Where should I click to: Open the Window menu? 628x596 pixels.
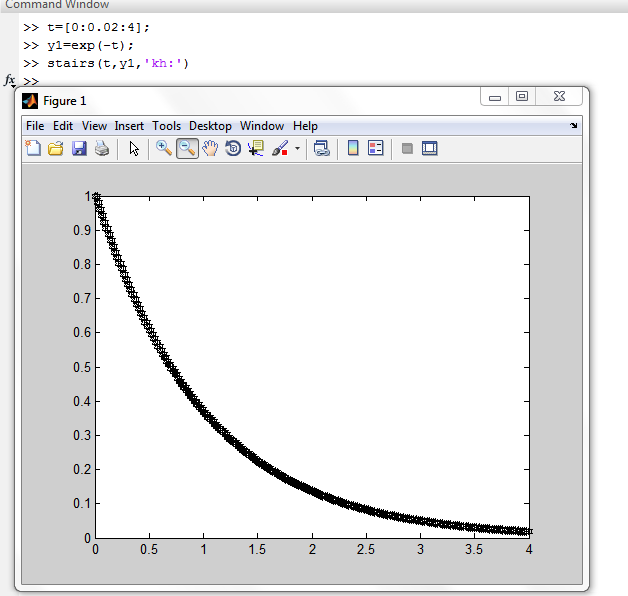[x=262, y=126]
